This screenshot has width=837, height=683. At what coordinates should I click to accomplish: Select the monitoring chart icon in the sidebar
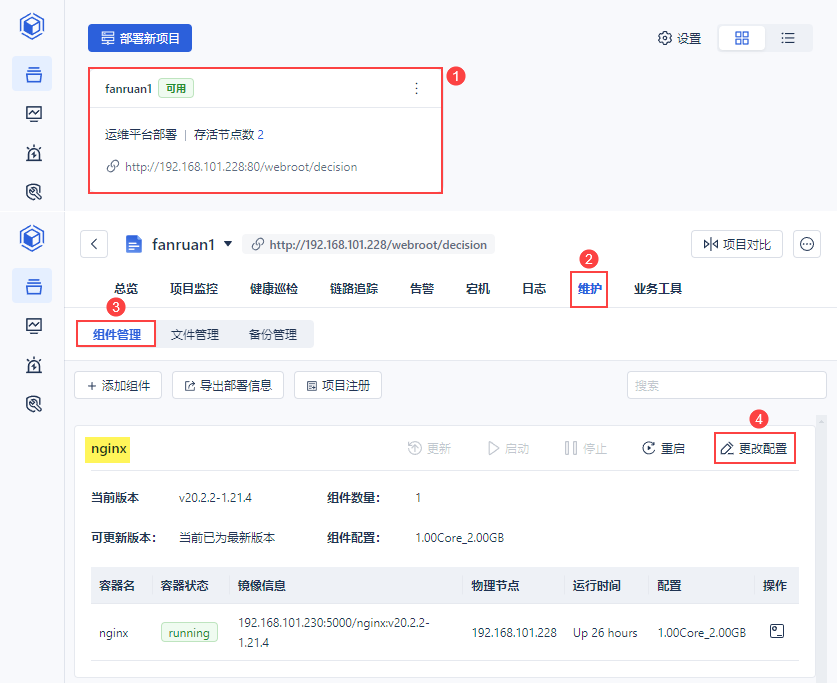pyautogui.click(x=32, y=113)
